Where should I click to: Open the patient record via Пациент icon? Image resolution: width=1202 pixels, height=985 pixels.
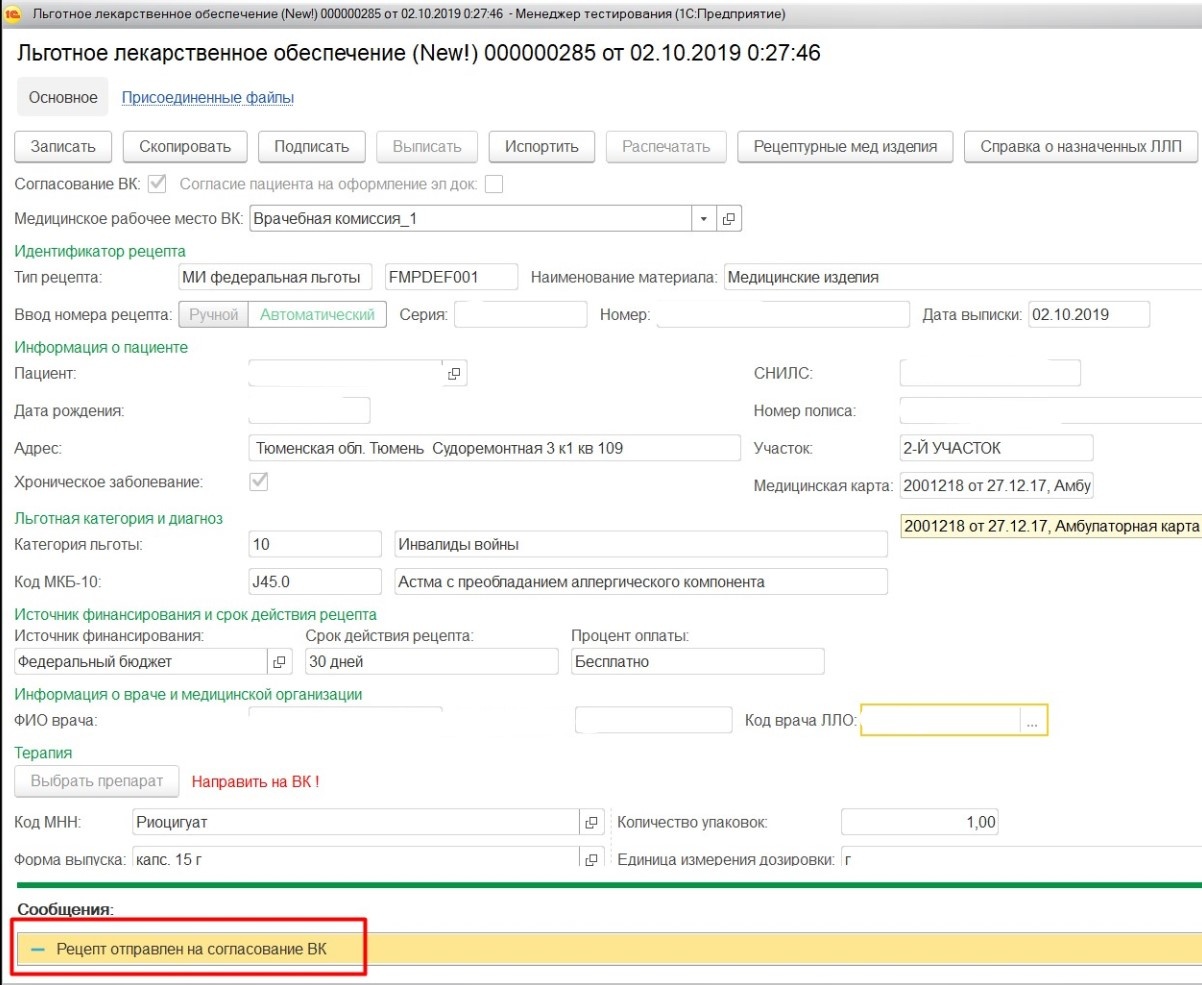(454, 374)
